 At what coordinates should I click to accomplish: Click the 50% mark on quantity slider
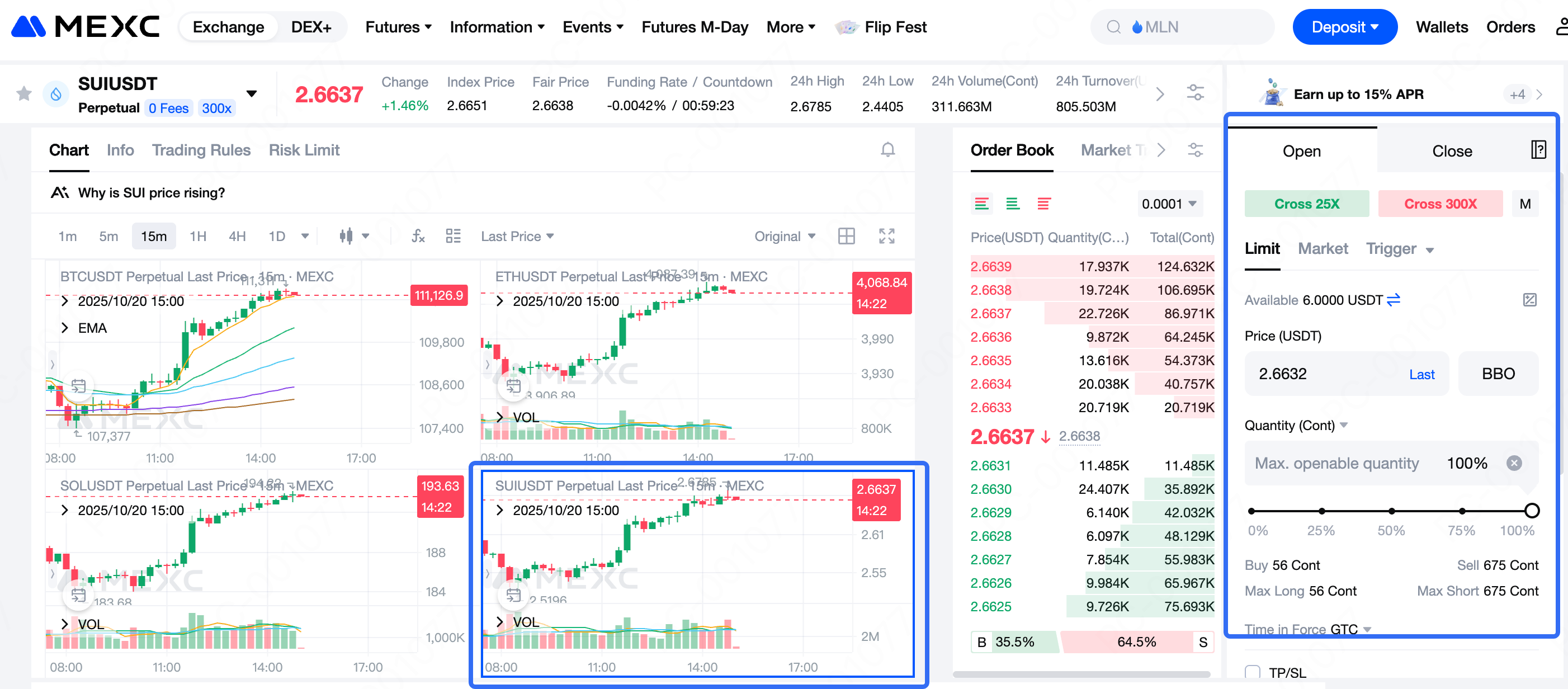point(1391,511)
